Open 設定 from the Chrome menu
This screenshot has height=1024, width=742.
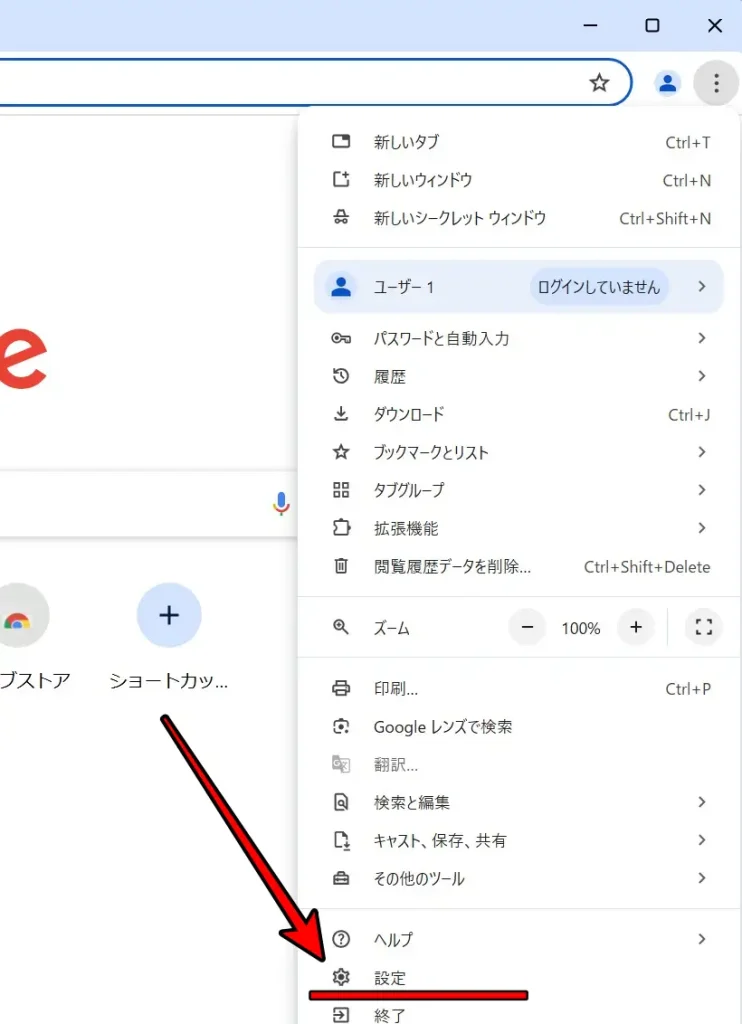[x=519, y=978]
